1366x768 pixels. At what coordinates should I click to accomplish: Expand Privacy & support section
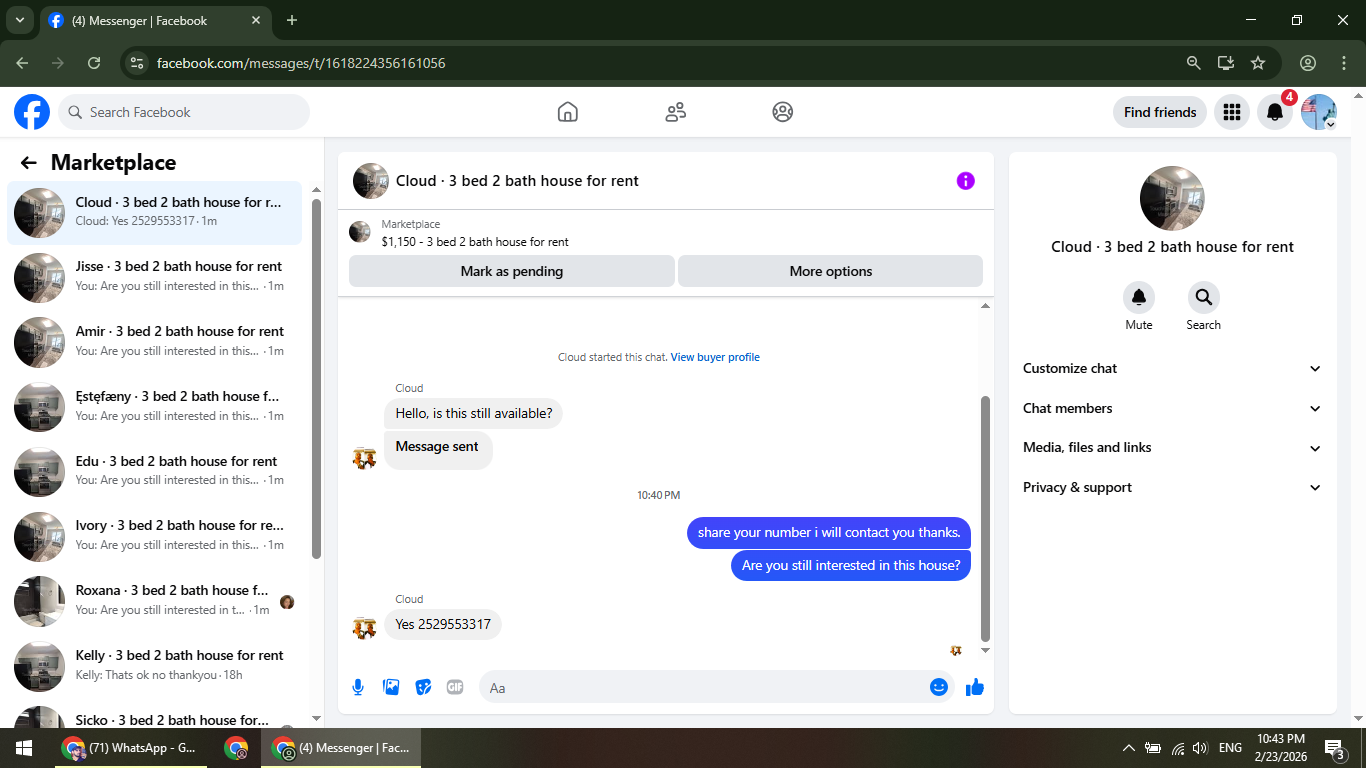tap(1172, 488)
